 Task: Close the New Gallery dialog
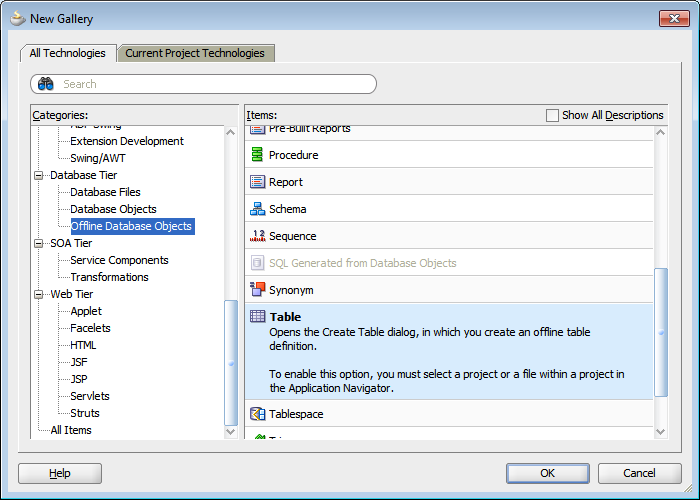coord(674,18)
